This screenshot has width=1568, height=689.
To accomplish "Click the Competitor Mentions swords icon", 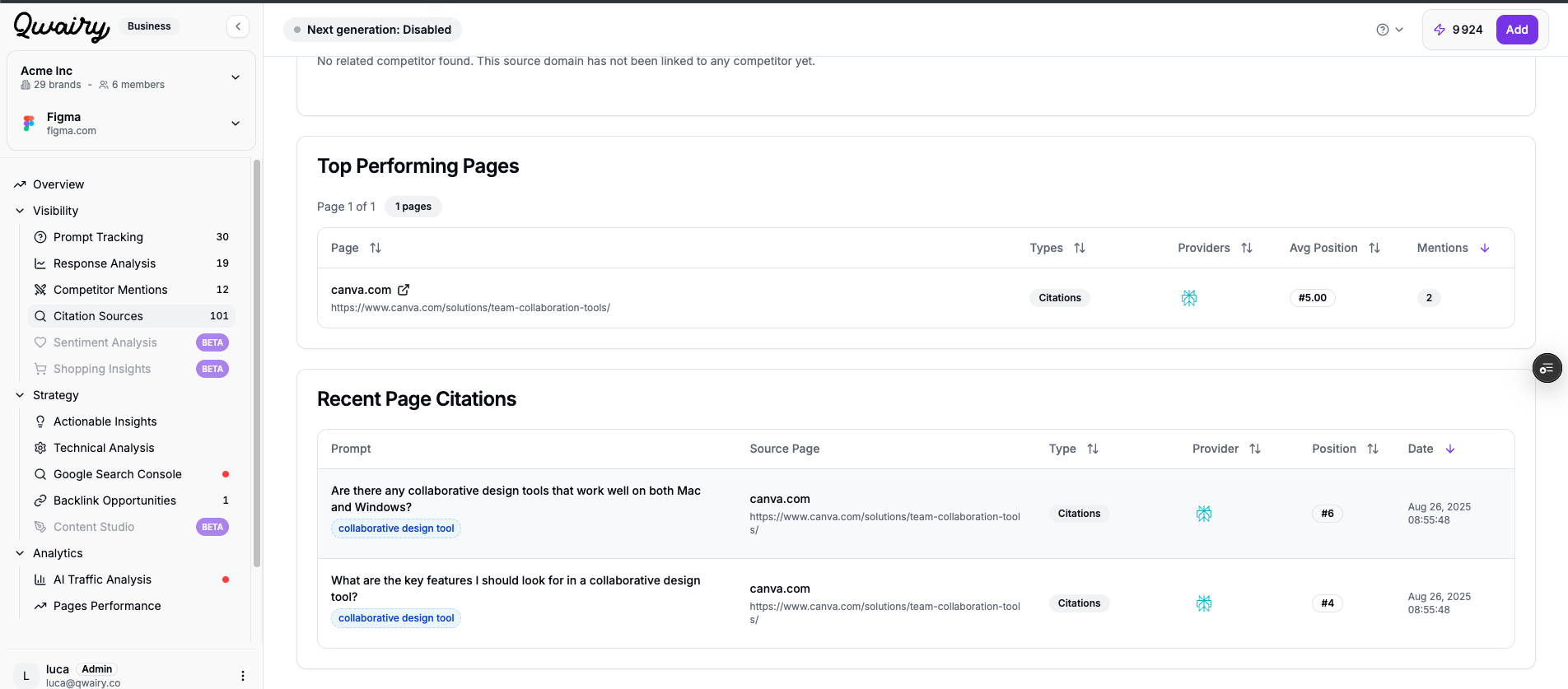I will pos(40,290).
